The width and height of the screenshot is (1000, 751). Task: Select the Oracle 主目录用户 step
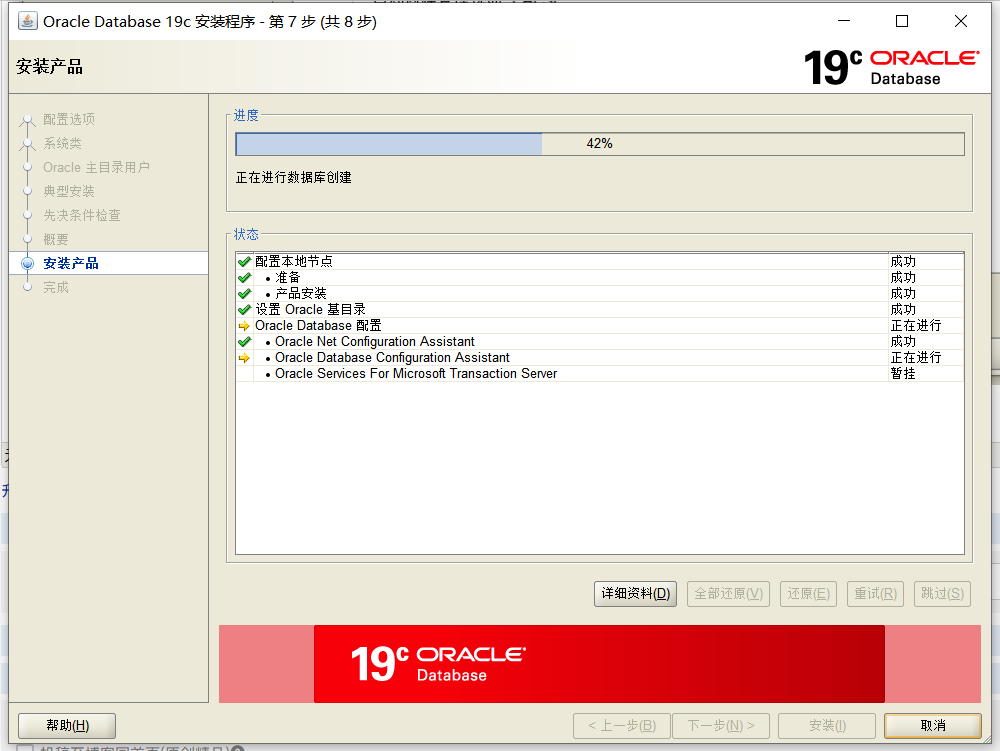tap(96, 167)
